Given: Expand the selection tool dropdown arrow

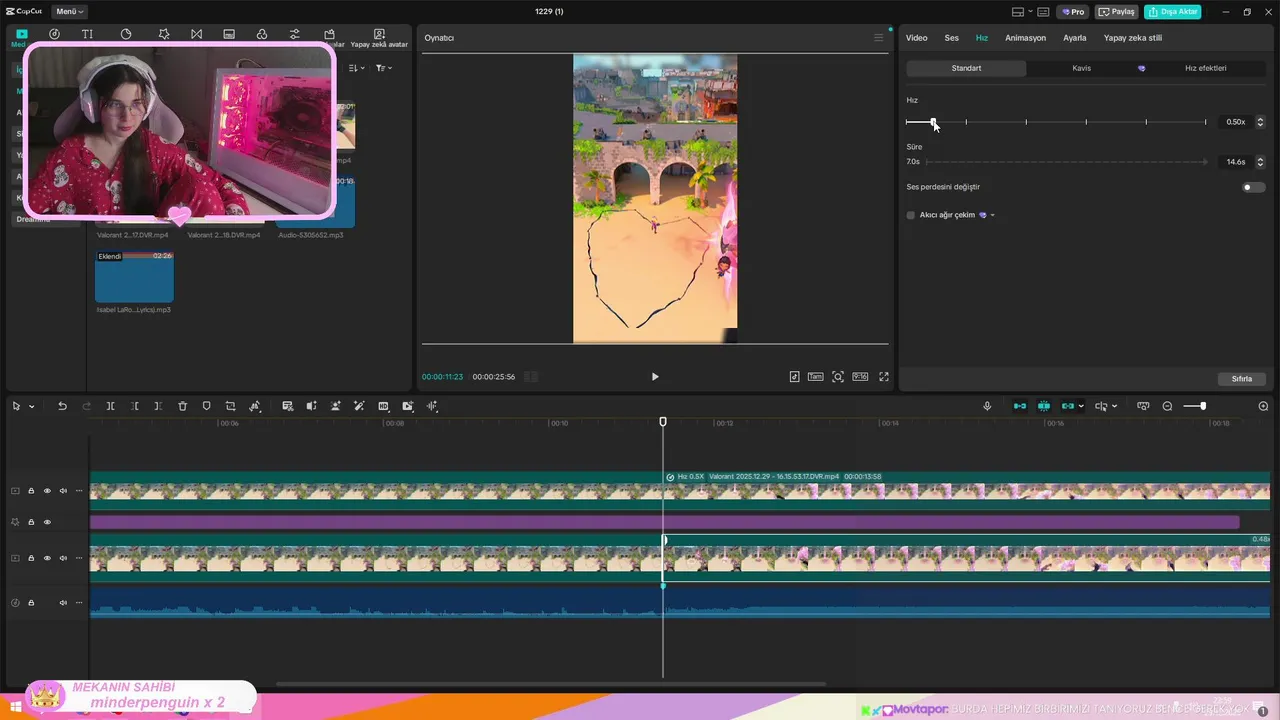Looking at the screenshot, I should (32, 407).
